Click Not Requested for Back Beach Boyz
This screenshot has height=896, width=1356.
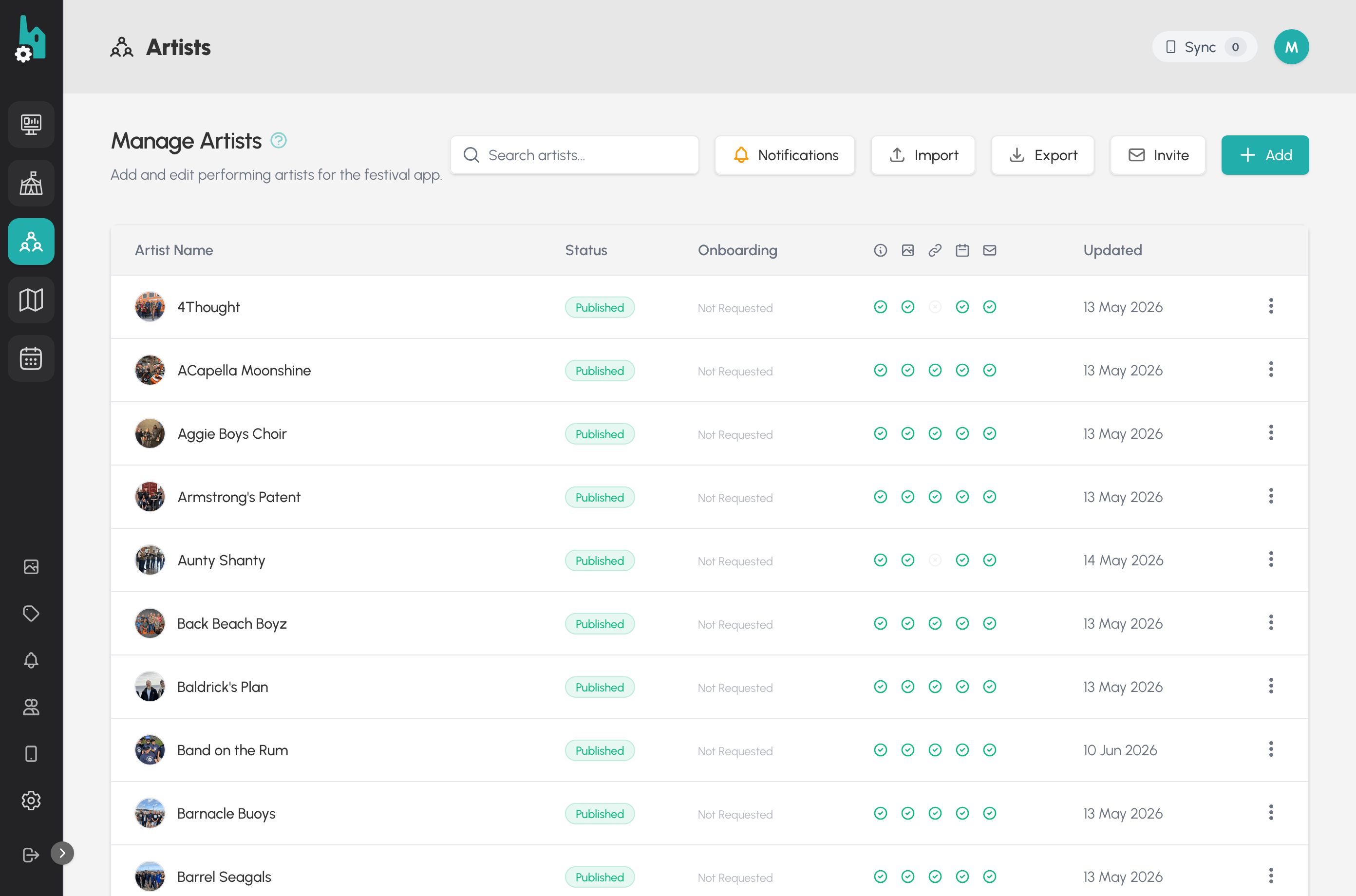(x=735, y=625)
